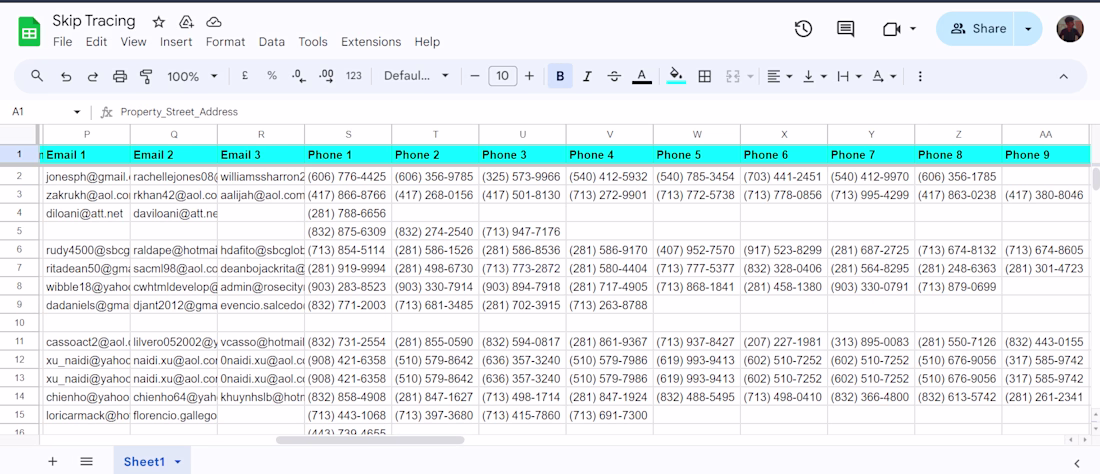The image size is (1100, 474).
Task: Open the comments panel icon
Action: (x=845, y=29)
